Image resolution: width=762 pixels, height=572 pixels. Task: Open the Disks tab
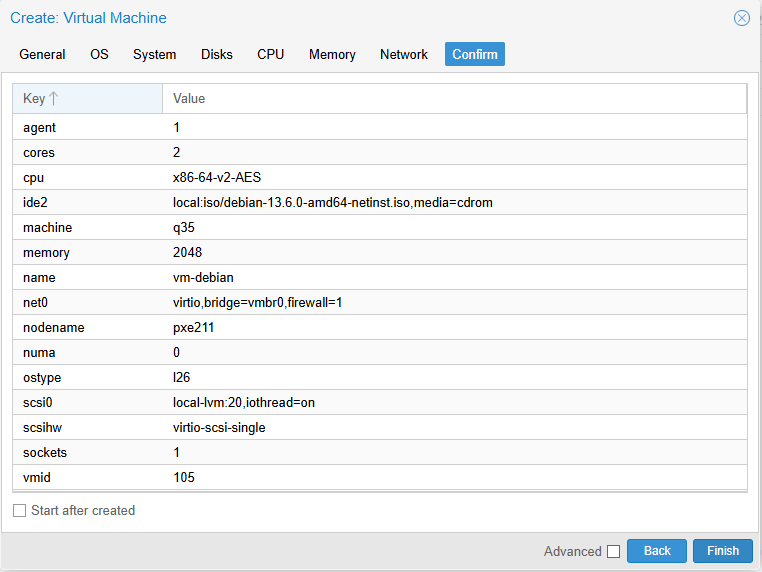(x=217, y=54)
